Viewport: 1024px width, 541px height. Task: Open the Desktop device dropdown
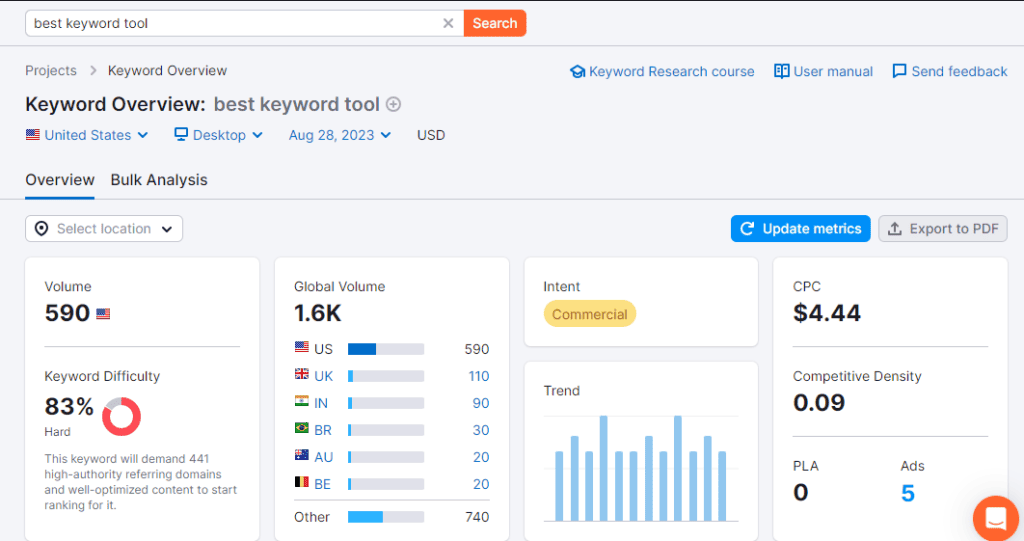tap(219, 135)
